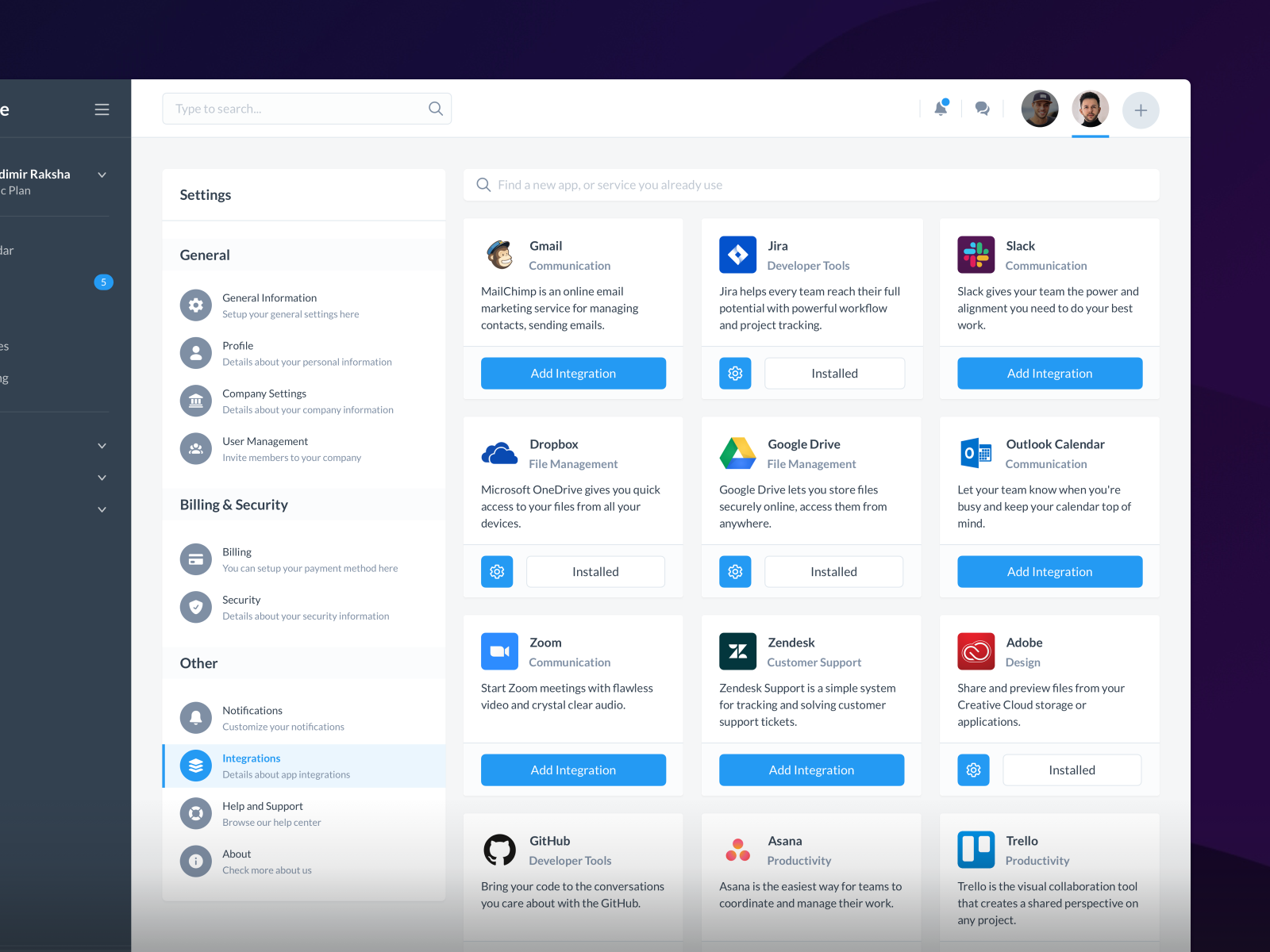The image size is (1270, 952).
Task: Toggle the Zoom installed state button
Action: (x=573, y=770)
